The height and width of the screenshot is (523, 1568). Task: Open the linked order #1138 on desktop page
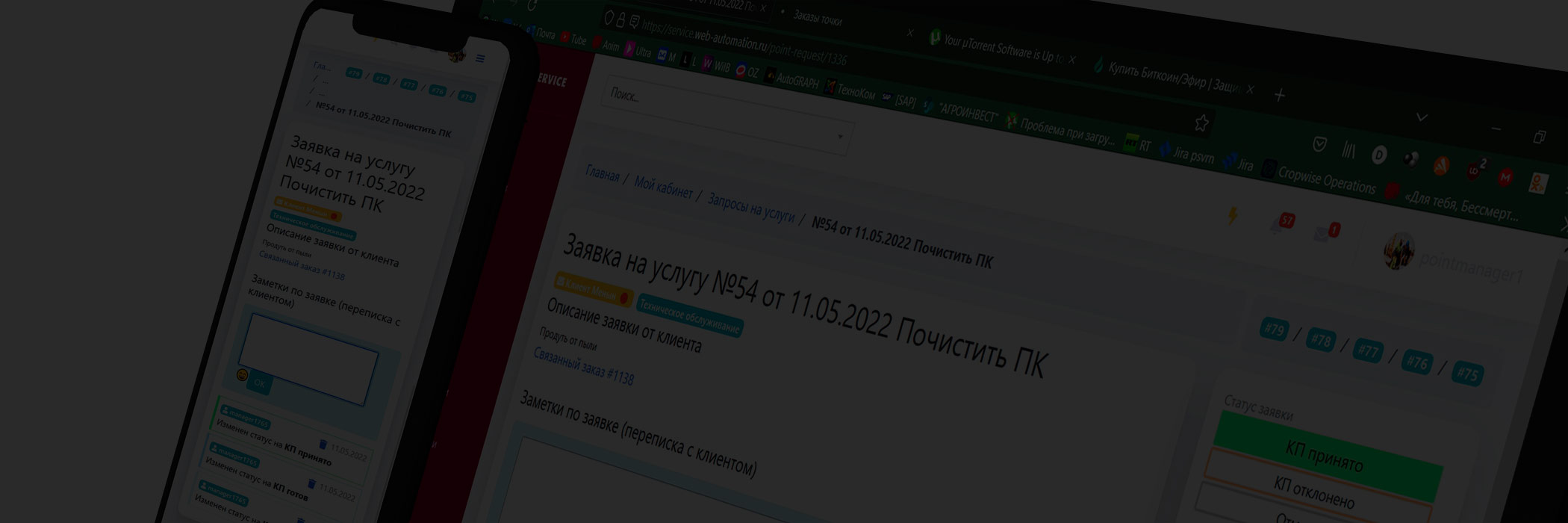click(x=583, y=366)
